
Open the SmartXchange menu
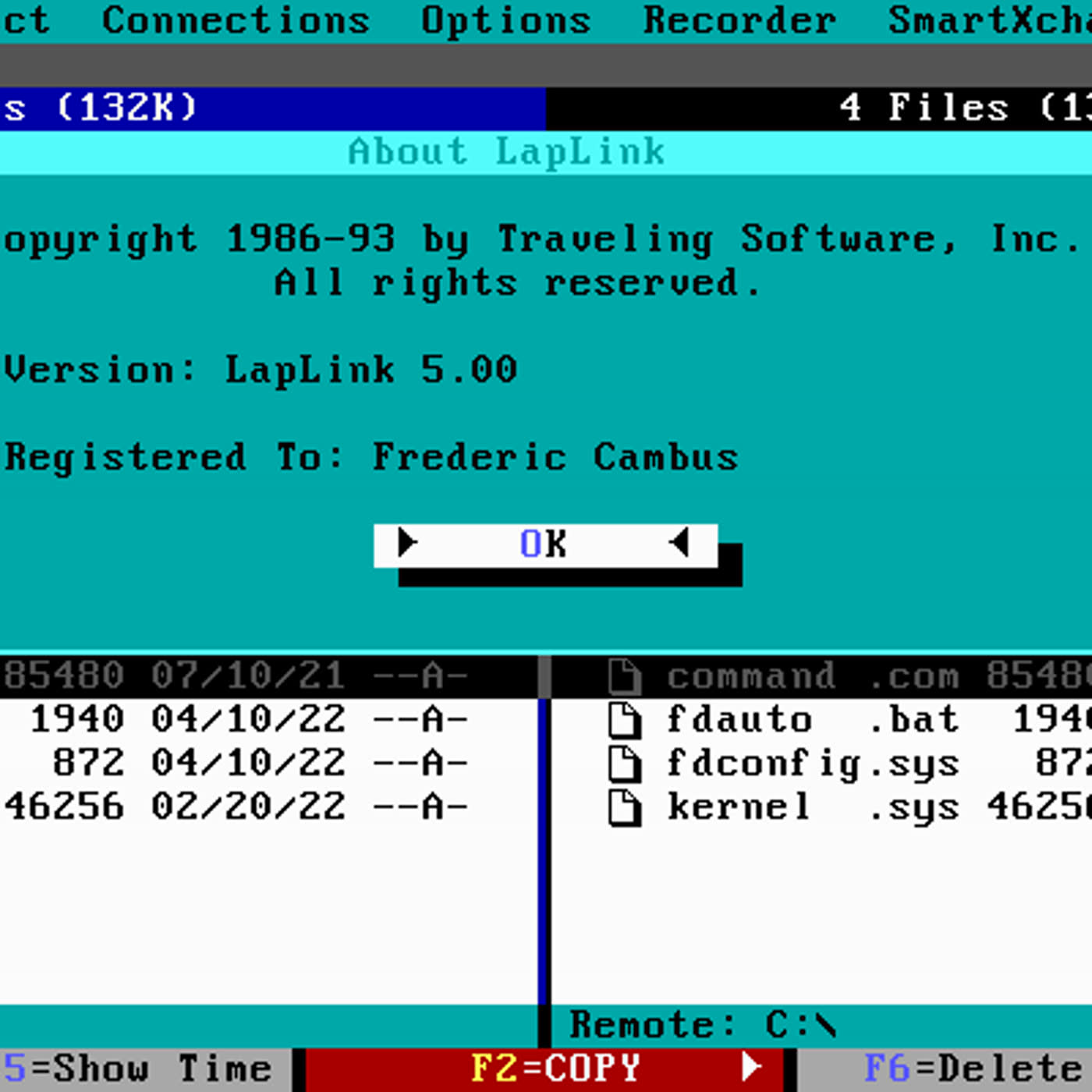990,20
